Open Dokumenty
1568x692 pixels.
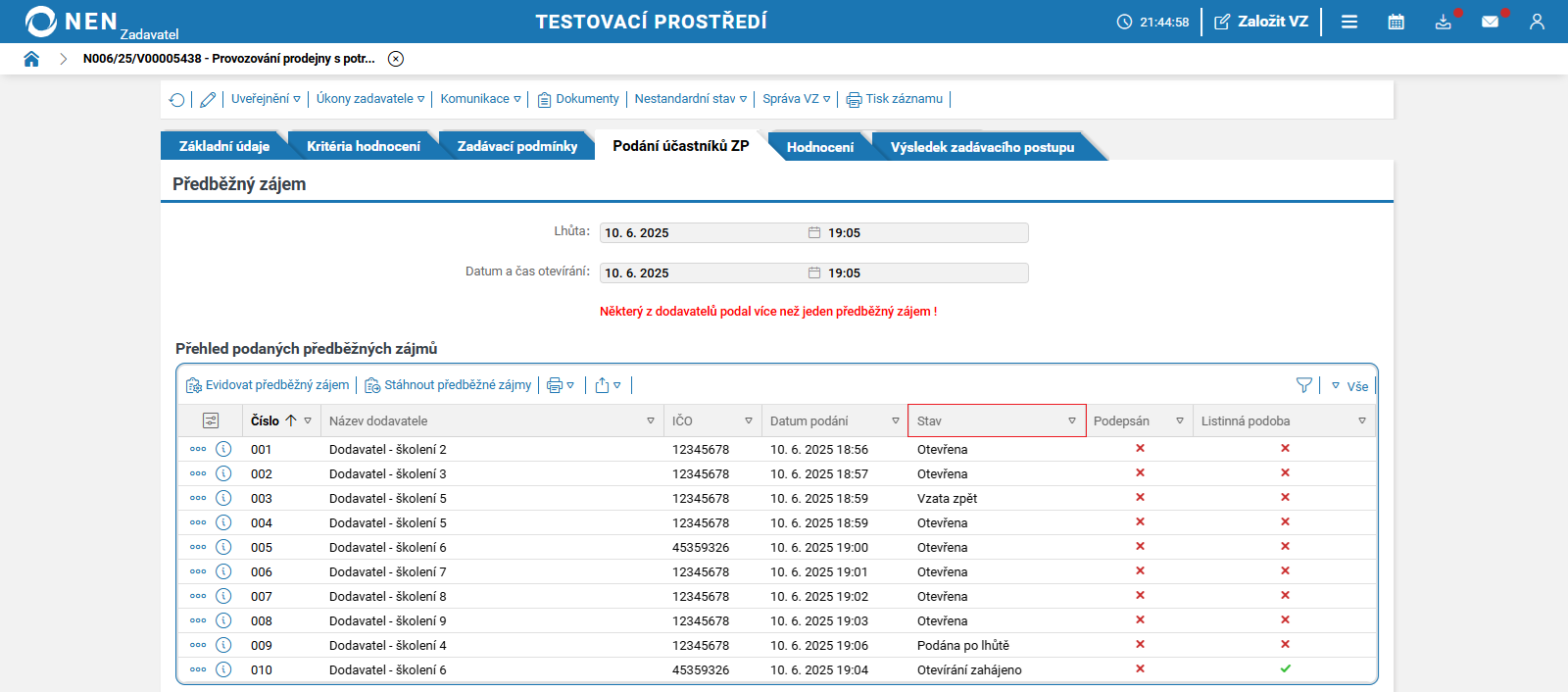click(x=578, y=99)
